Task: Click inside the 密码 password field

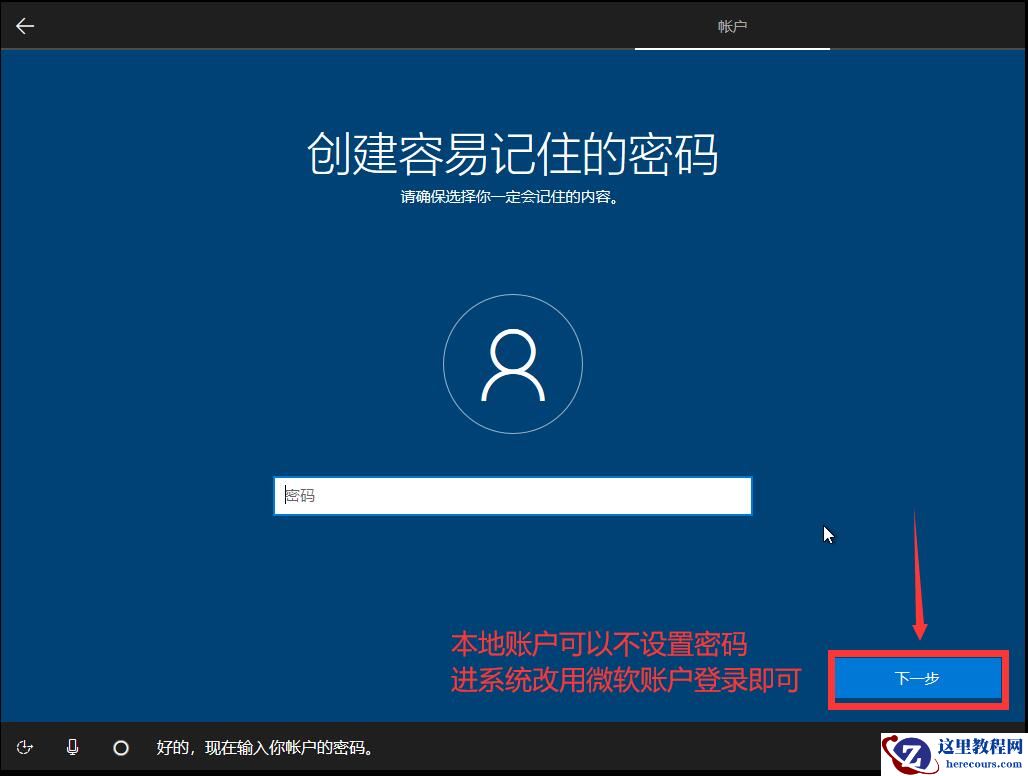Action: click(513, 495)
